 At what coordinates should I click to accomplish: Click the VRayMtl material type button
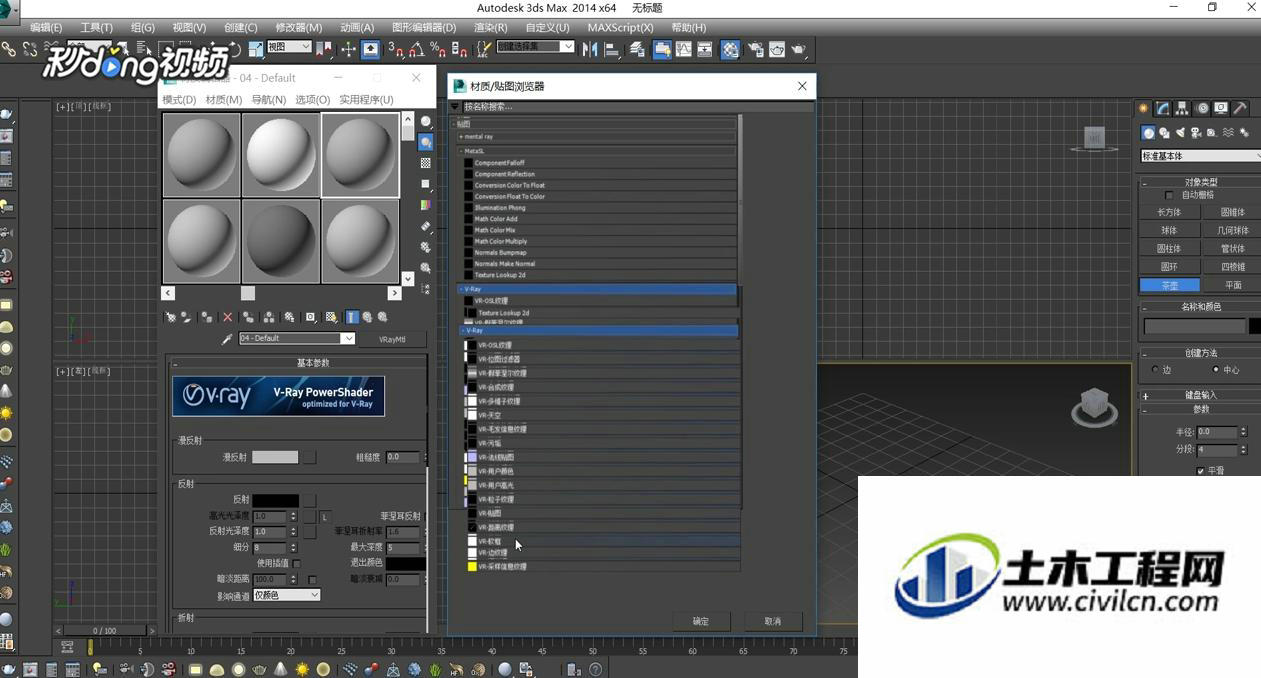click(x=392, y=339)
